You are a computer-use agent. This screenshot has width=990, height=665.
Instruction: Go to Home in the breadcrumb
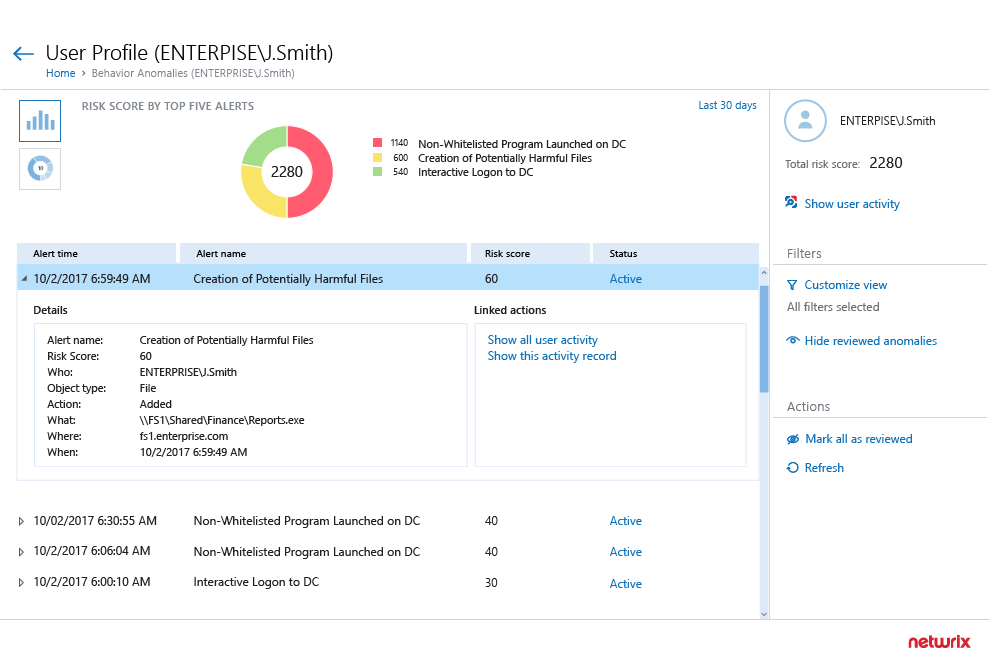60,73
